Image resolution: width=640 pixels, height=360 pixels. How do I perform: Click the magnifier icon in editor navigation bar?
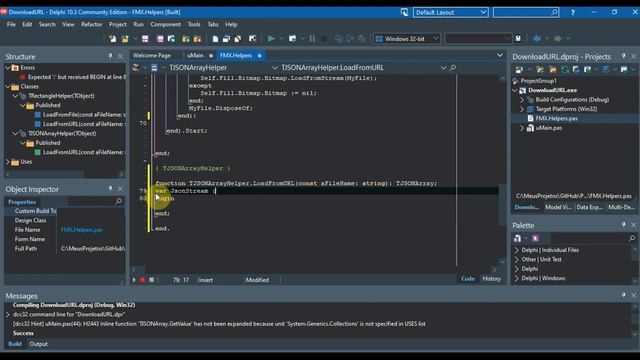tap(453, 68)
